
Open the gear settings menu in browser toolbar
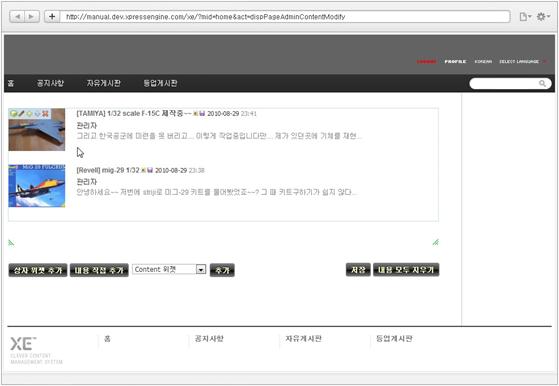pyautogui.click(x=543, y=16)
